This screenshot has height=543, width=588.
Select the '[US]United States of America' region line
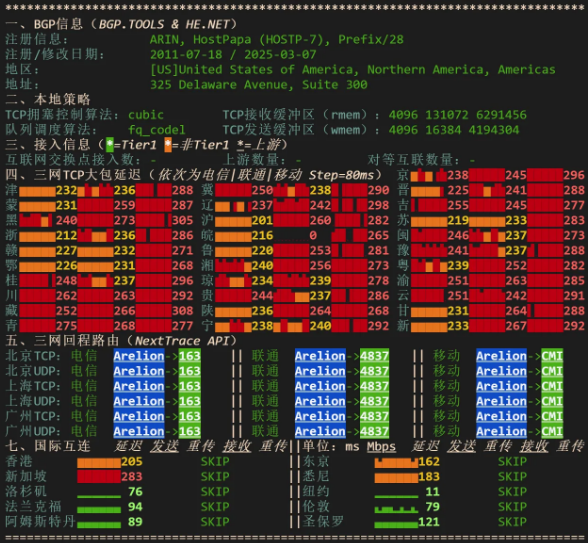click(352, 69)
